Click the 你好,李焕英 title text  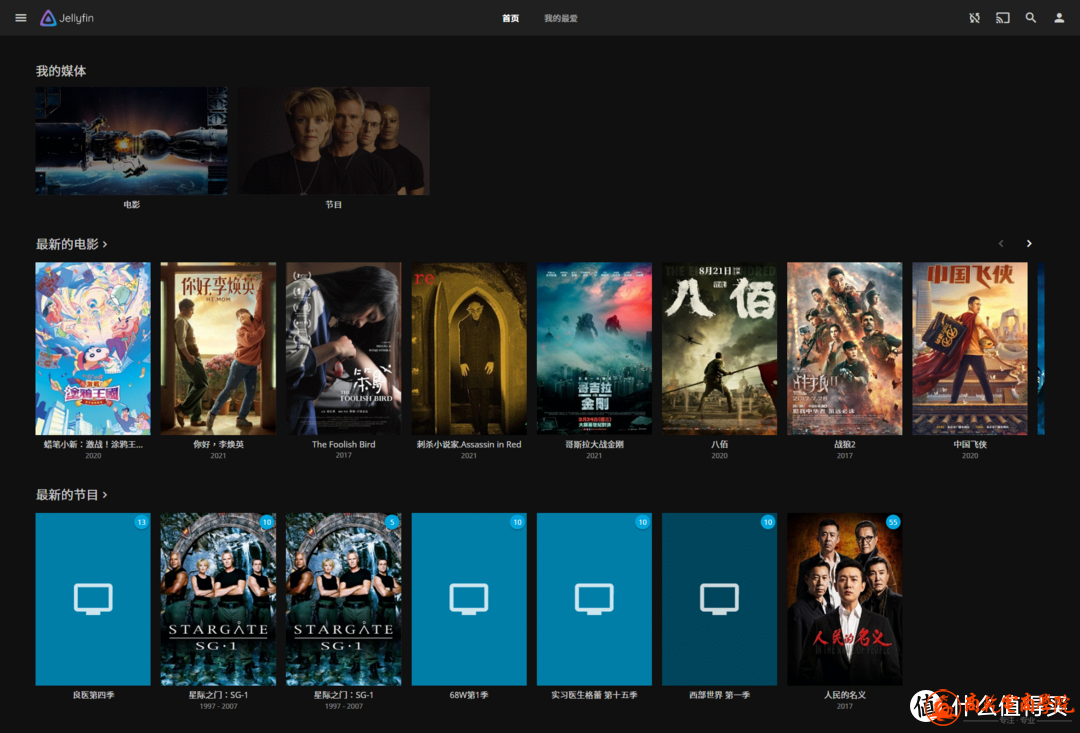click(218, 444)
